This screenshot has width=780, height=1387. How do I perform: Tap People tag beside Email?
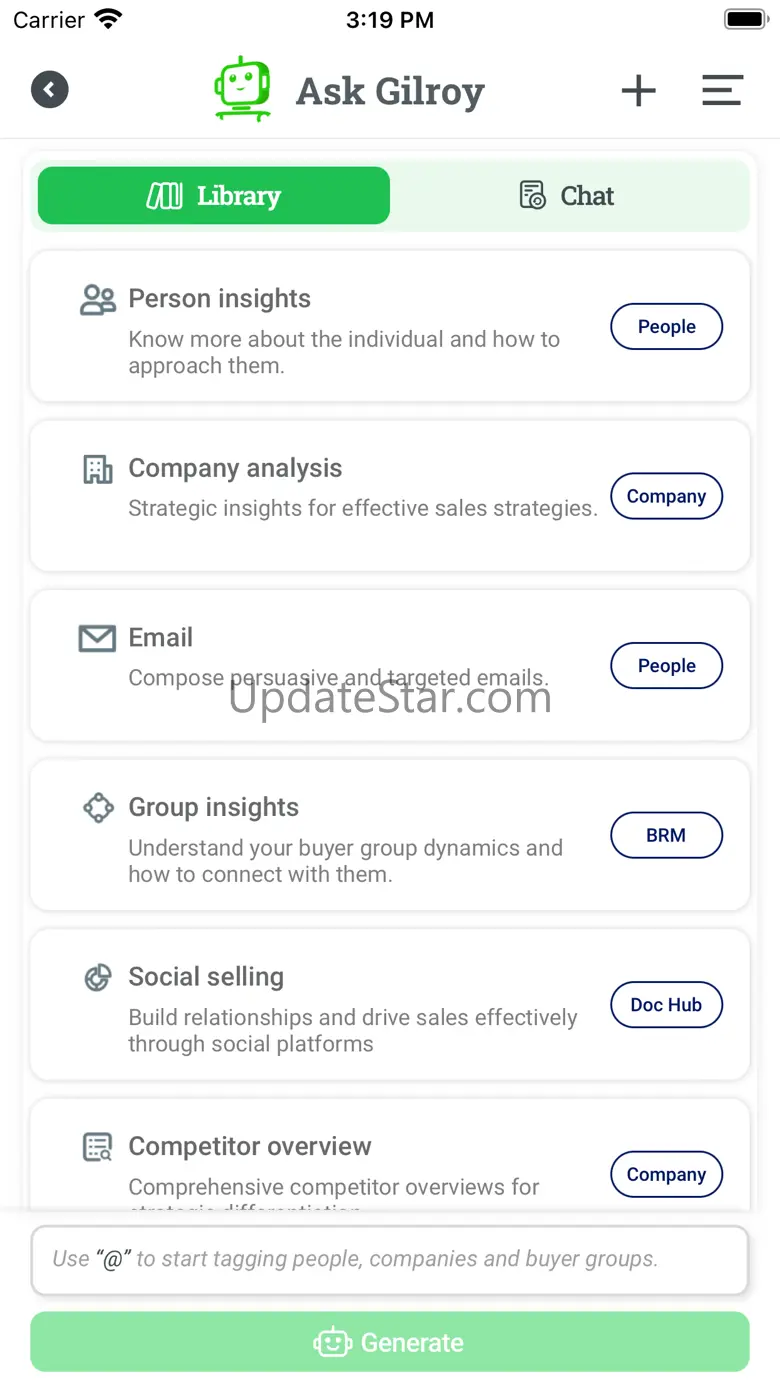(x=666, y=666)
